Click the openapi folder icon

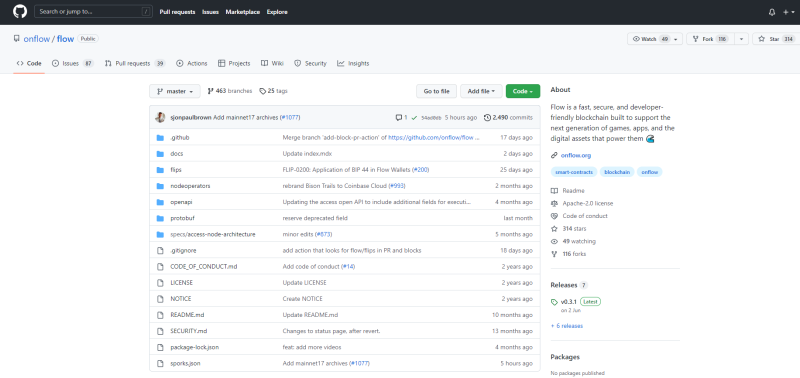160,202
